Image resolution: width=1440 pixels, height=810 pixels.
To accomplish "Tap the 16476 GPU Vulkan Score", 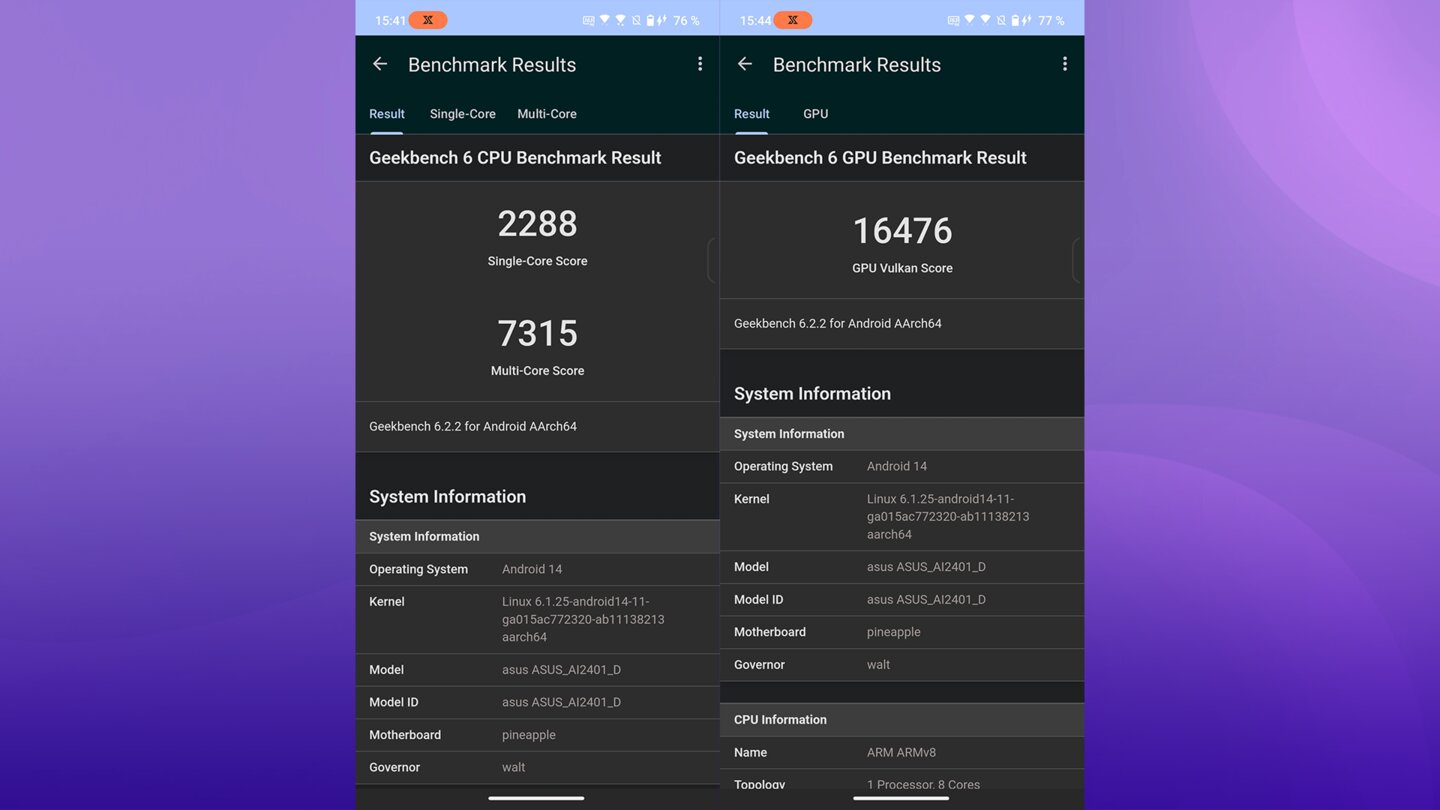I will coord(902,231).
